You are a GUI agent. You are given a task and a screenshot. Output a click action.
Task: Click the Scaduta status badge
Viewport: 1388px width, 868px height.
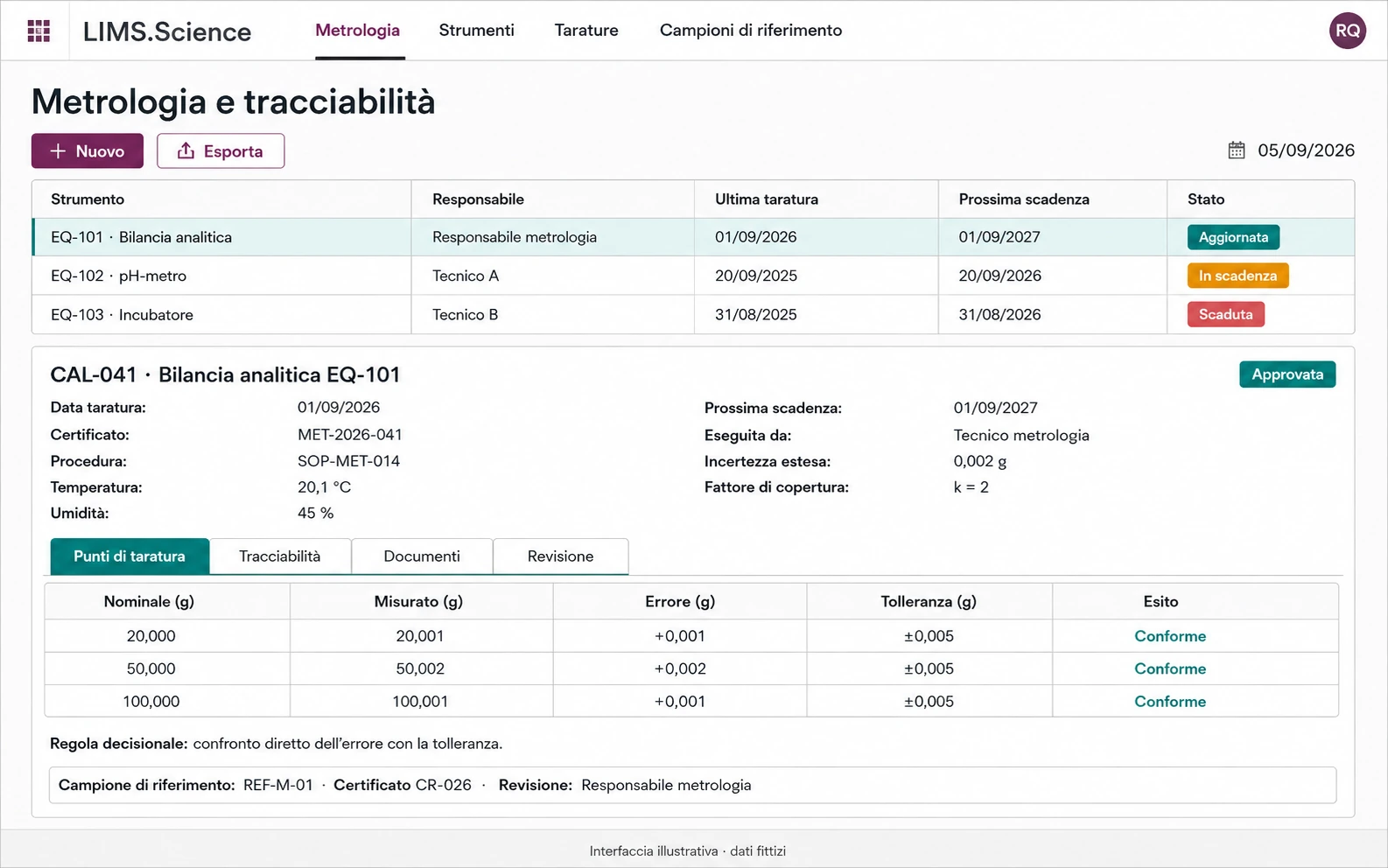coord(1225,314)
